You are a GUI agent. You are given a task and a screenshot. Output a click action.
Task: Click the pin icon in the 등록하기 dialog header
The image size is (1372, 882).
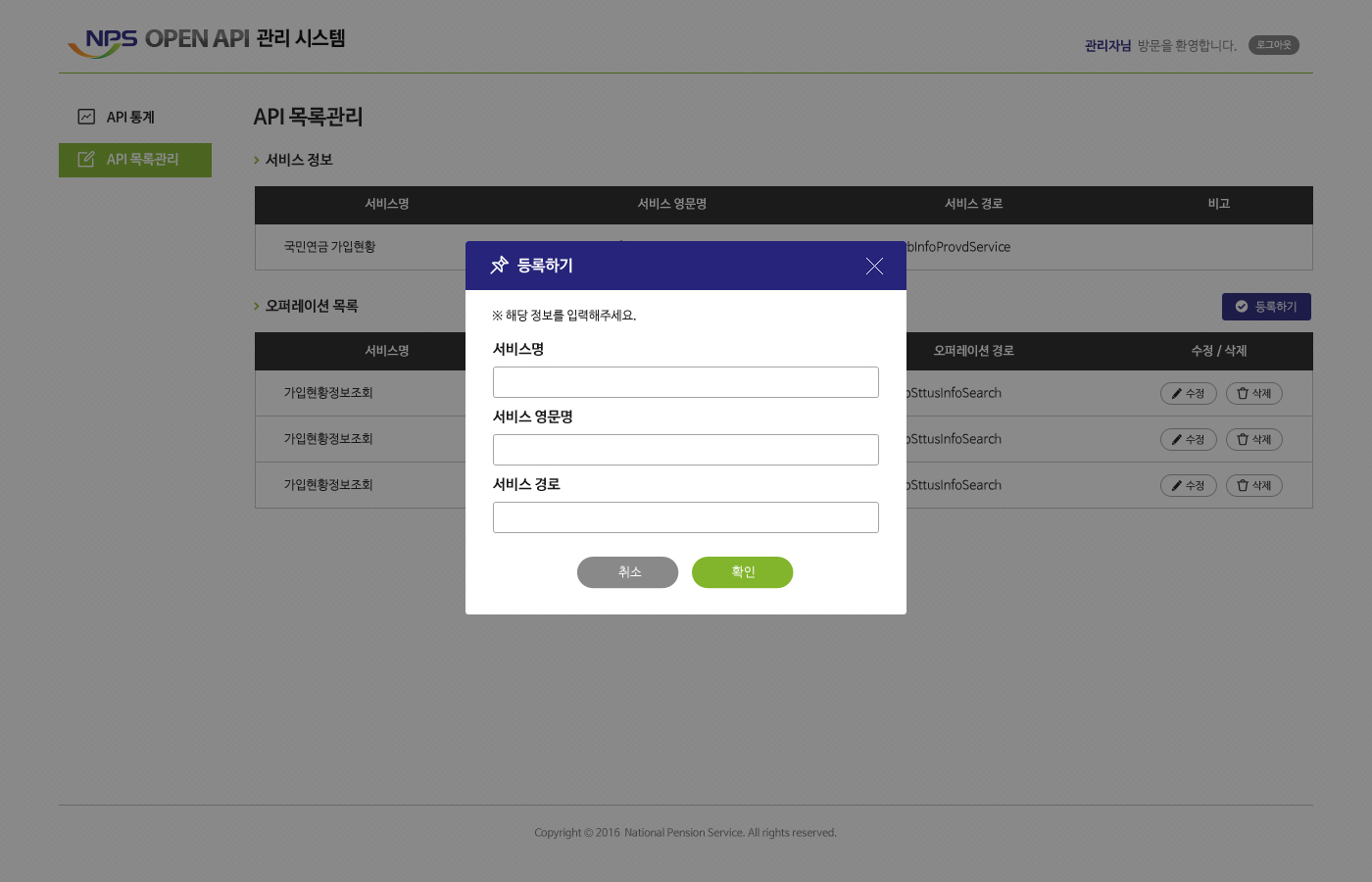point(499,266)
